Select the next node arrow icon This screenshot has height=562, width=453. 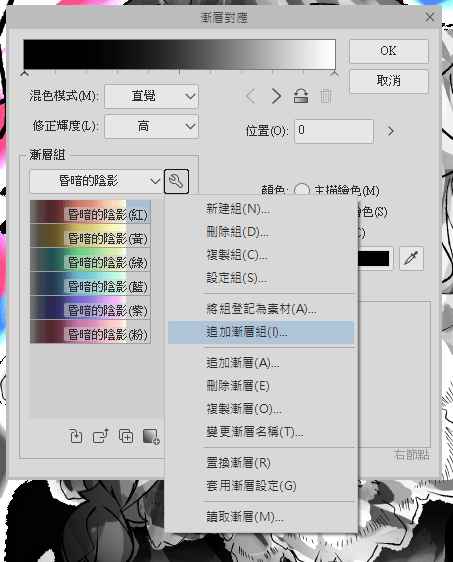(276, 96)
